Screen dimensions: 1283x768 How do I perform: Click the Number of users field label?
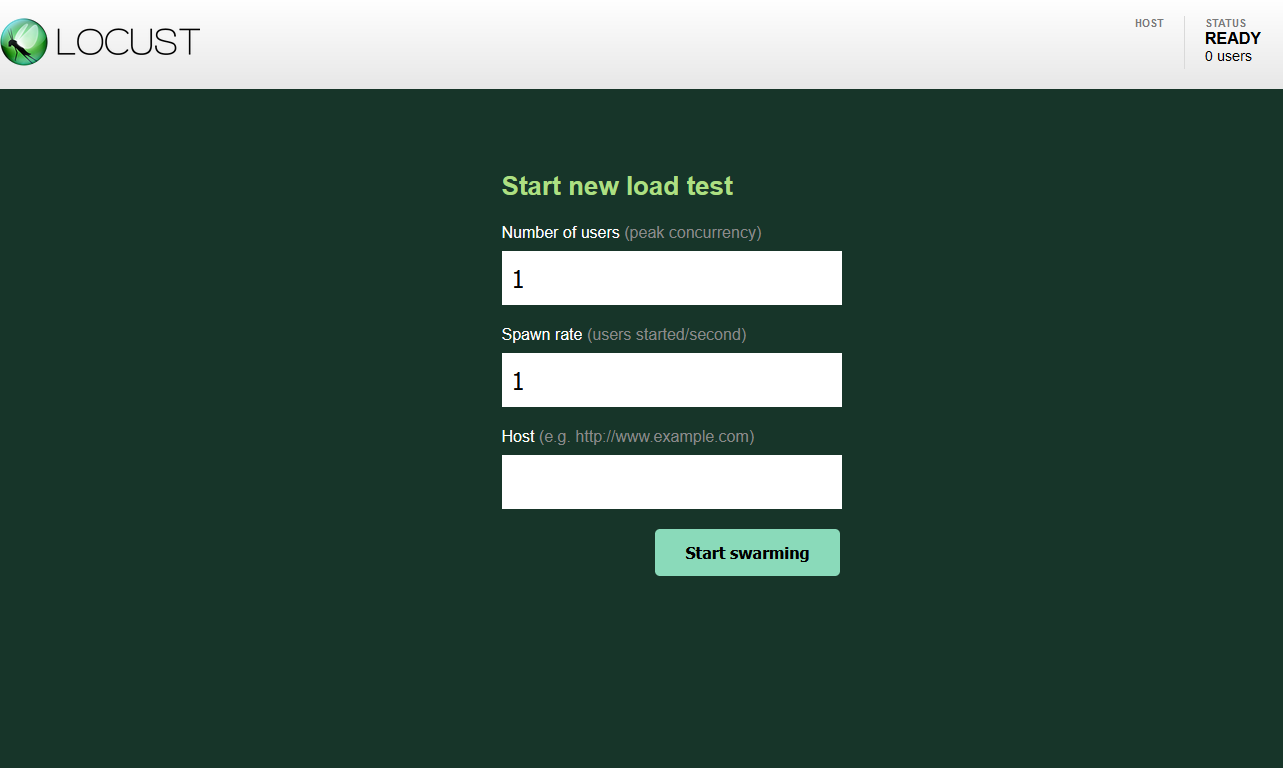coord(560,232)
